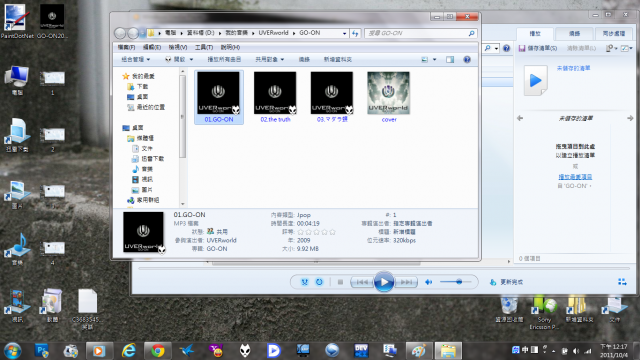The height and width of the screenshot is (360, 640).
Task: Expand the arrow next to 開啟
Action: point(191,60)
